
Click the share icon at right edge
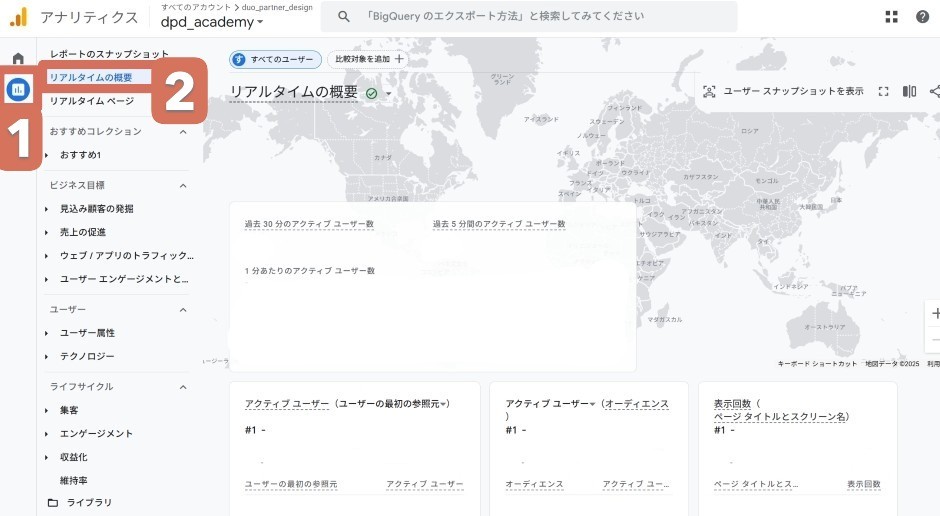click(934, 91)
